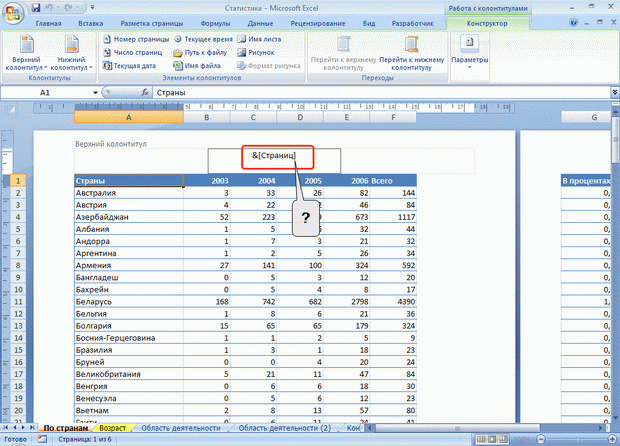
Task: Click the formula bar showing Страны
Action: [381, 93]
